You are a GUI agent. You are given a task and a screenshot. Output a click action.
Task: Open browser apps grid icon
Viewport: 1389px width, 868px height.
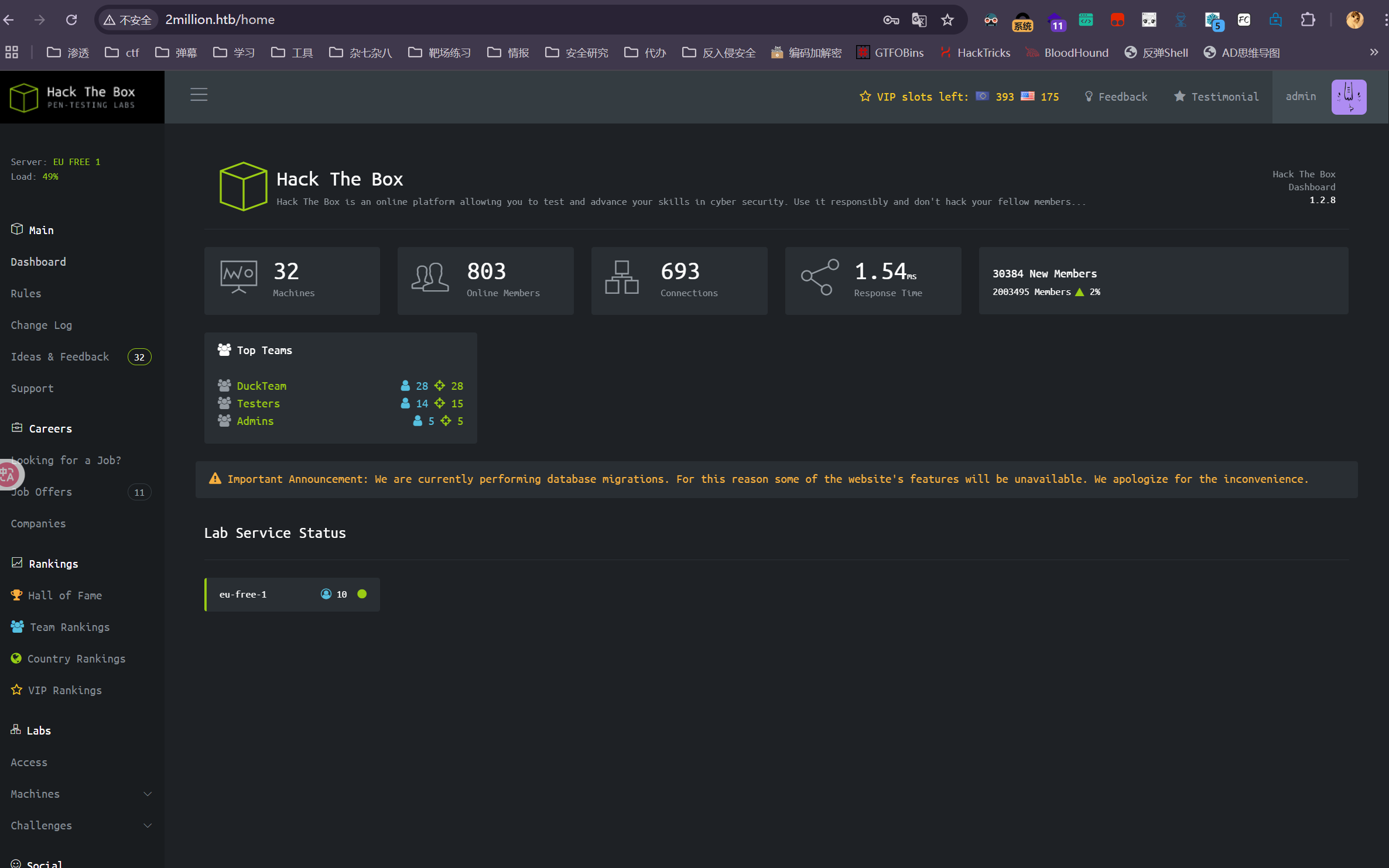[12, 52]
